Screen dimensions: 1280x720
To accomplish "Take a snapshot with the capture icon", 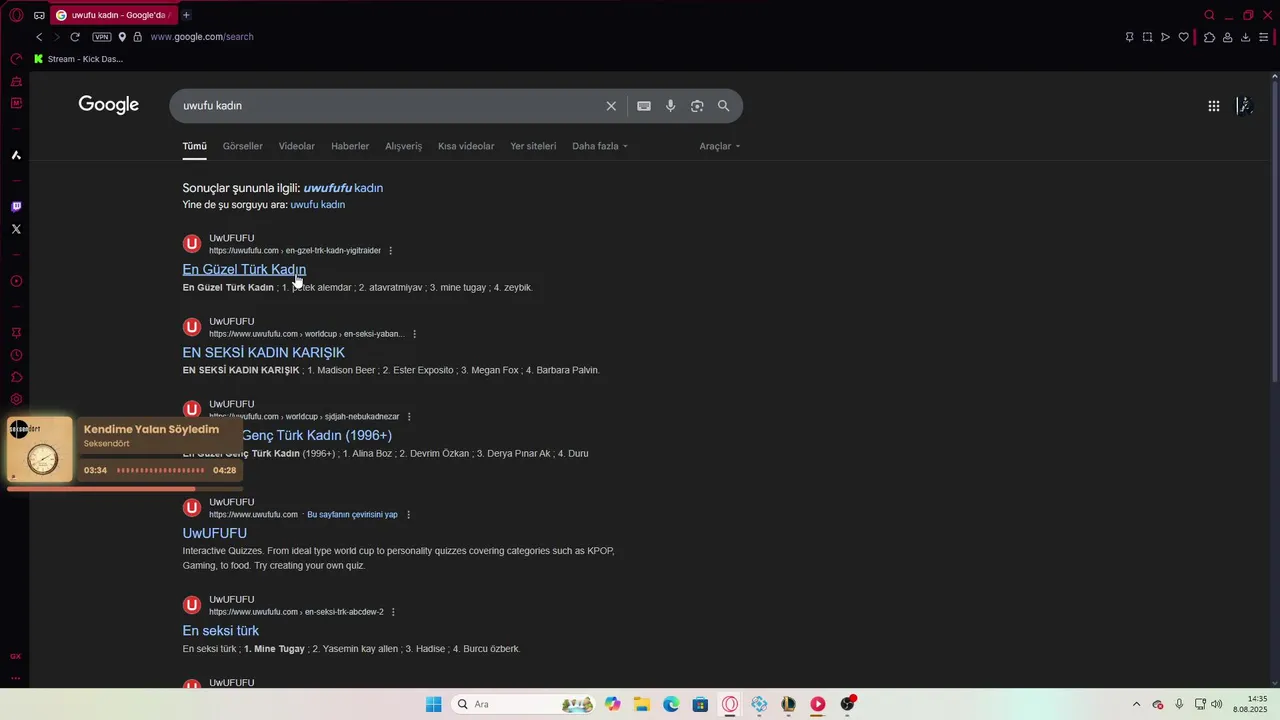I will coord(1147,37).
